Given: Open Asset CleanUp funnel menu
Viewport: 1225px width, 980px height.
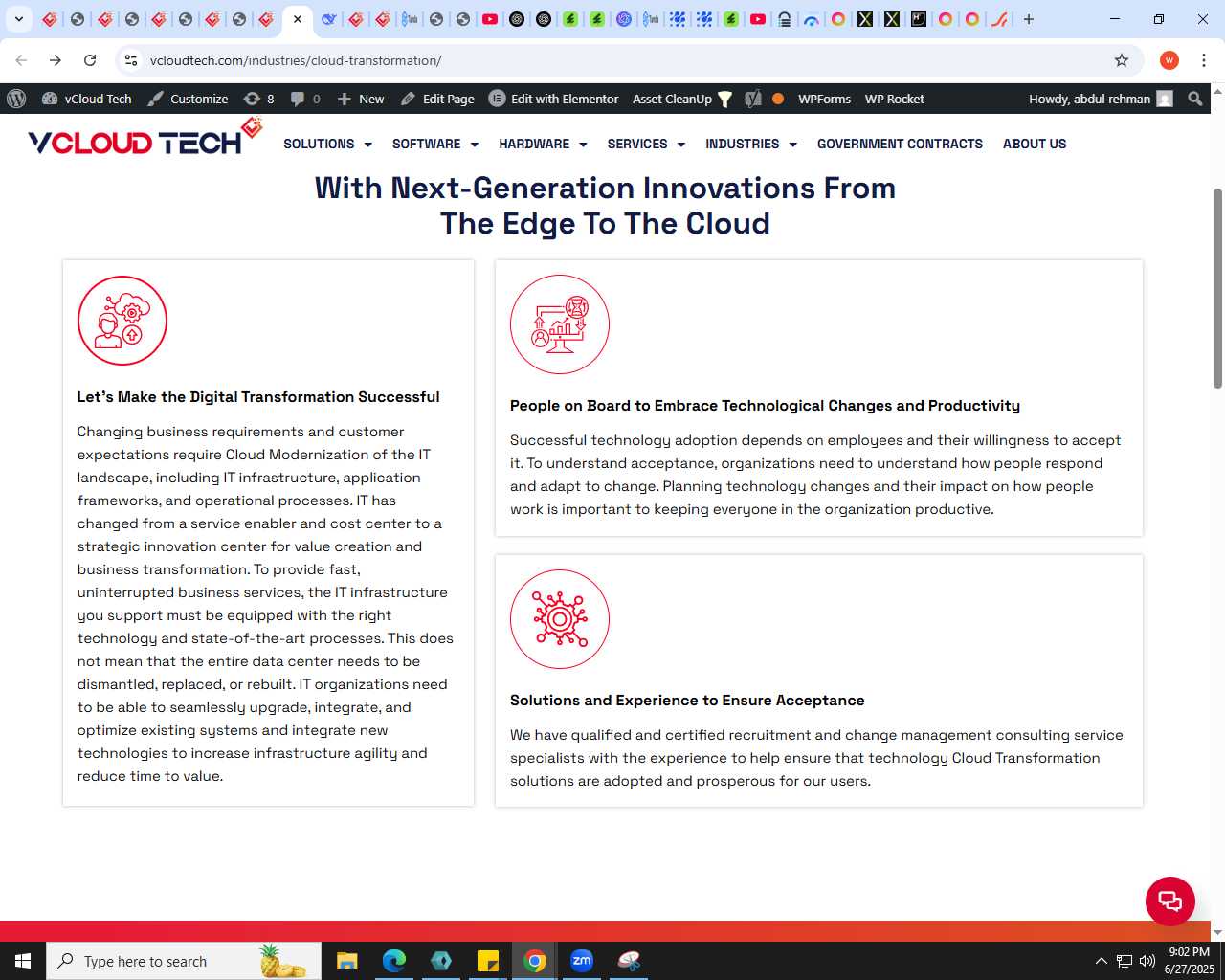Looking at the screenshot, I should click(681, 99).
